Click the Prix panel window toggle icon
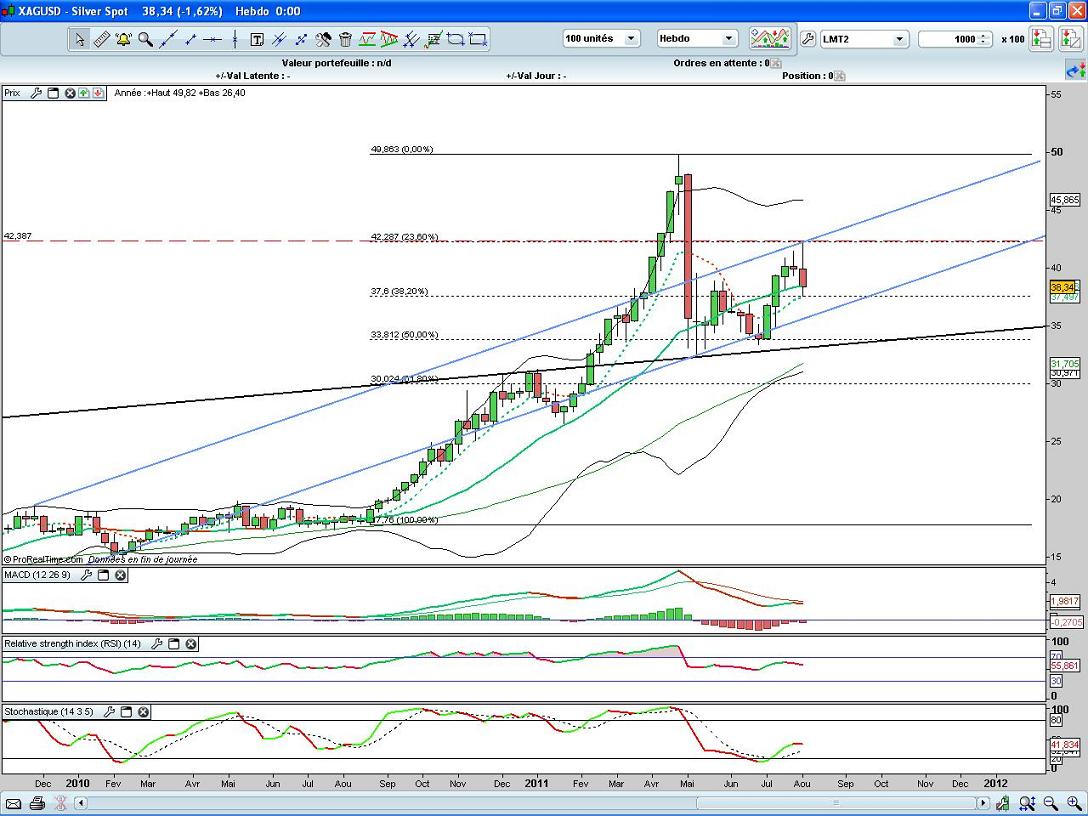This screenshot has height=816, width=1088. (53, 93)
